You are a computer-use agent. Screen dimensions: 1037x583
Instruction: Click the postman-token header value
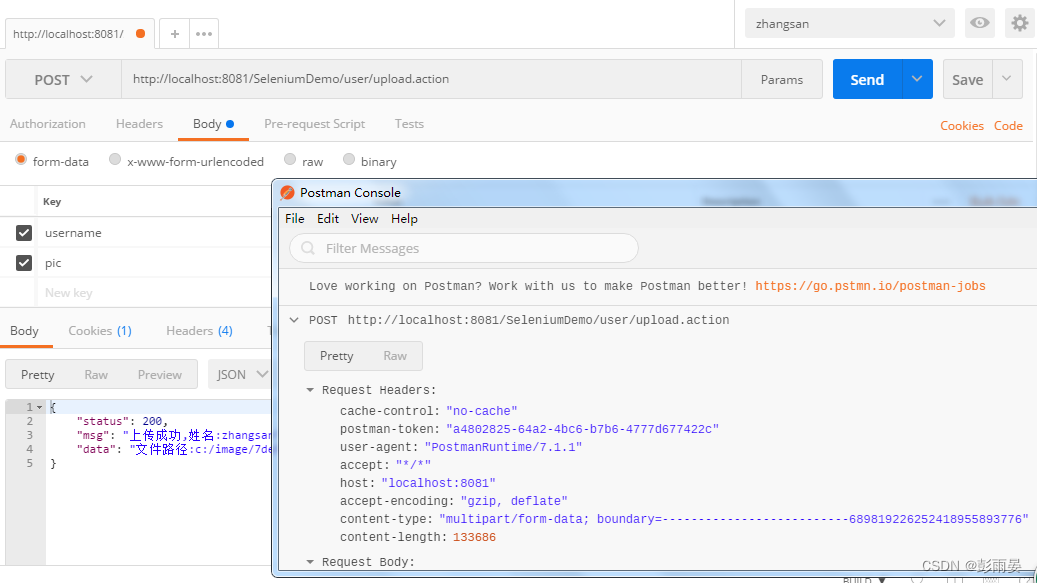click(582, 430)
